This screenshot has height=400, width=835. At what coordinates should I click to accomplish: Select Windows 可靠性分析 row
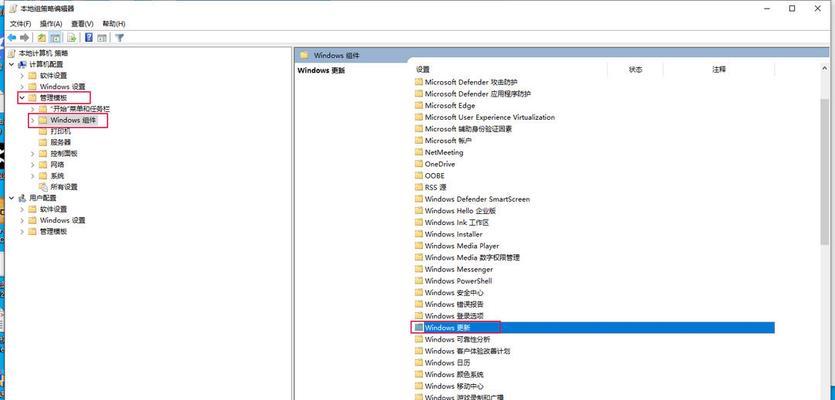point(452,339)
